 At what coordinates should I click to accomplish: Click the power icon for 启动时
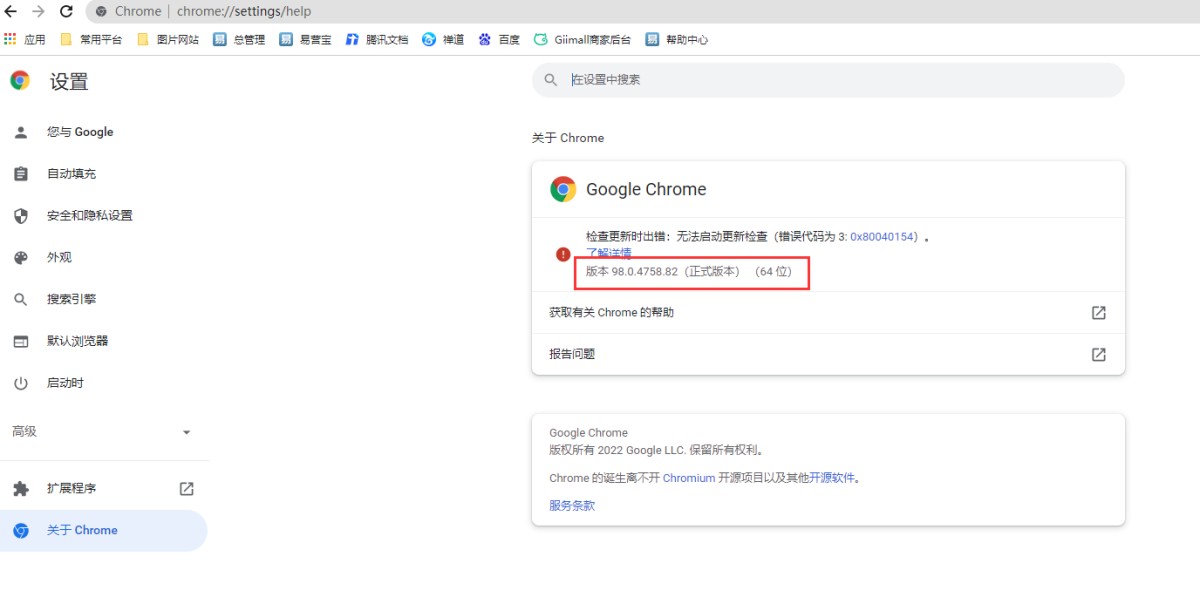(x=21, y=383)
